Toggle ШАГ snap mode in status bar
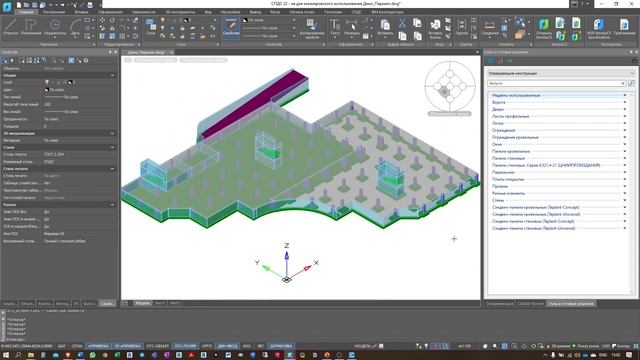Screen dimensions: 640x360 (x=62, y=346)
